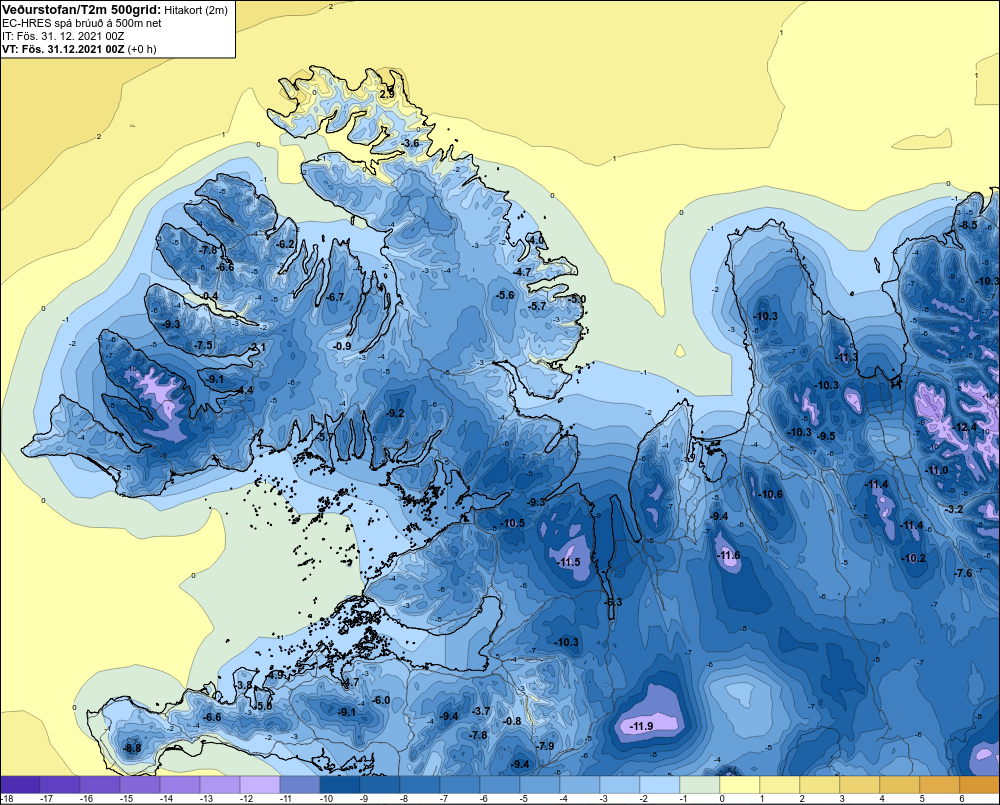Click the -4.4 temperature value on the map
The image size is (1000, 805).
[x=244, y=390]
